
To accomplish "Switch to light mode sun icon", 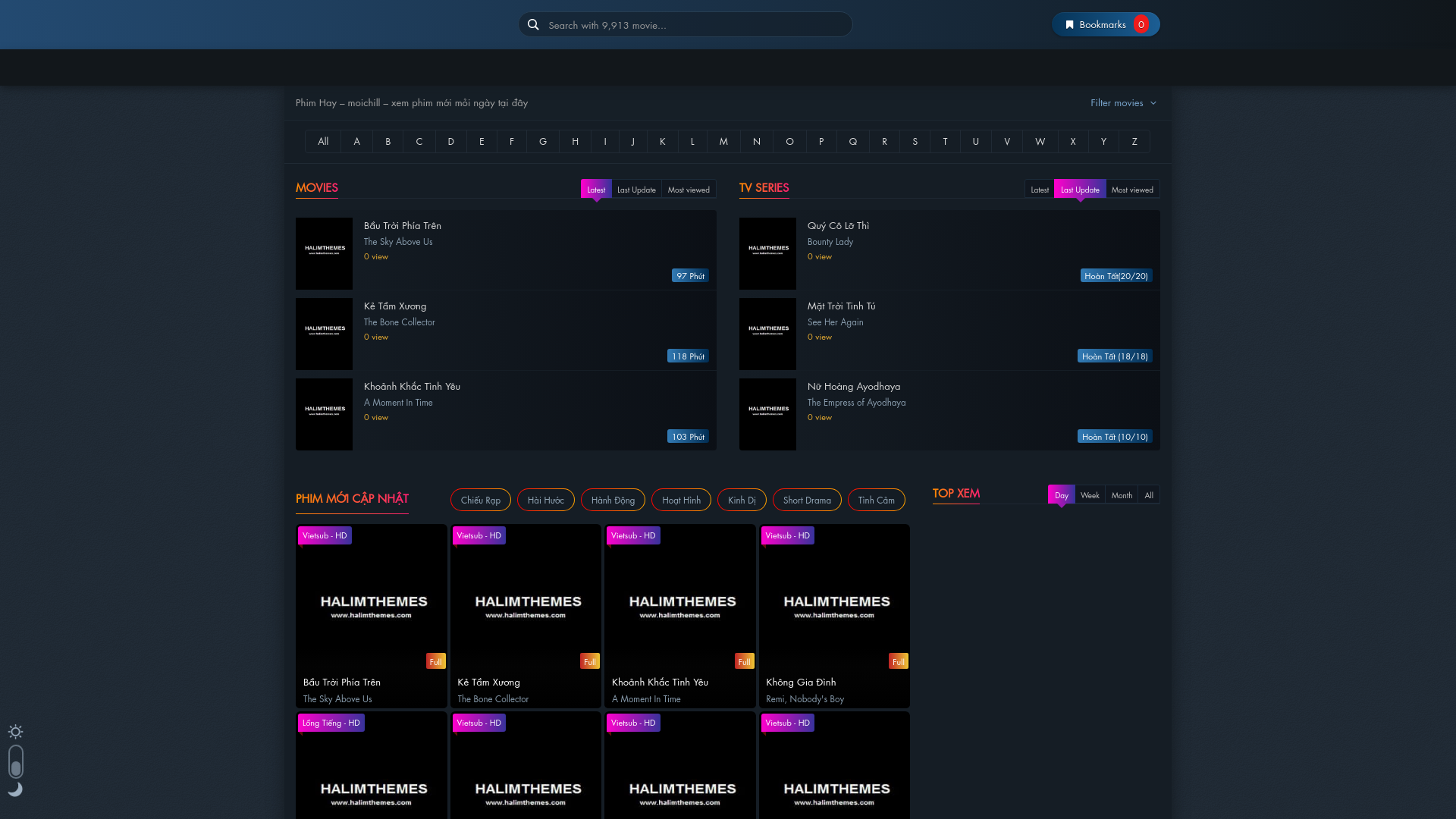I will 15,732.
